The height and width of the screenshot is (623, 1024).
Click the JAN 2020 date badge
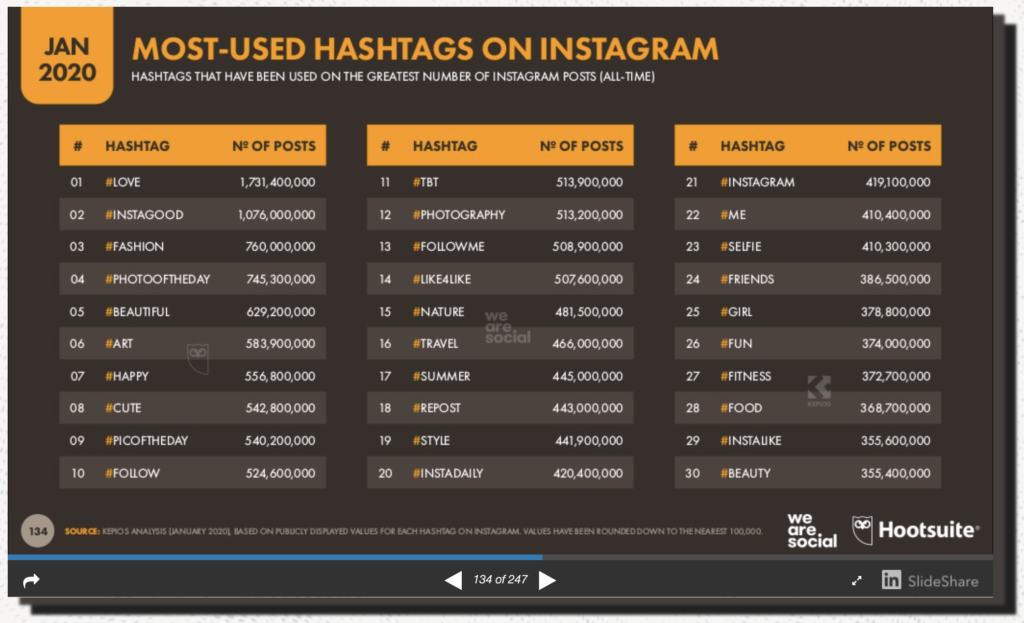pos(68,60)
